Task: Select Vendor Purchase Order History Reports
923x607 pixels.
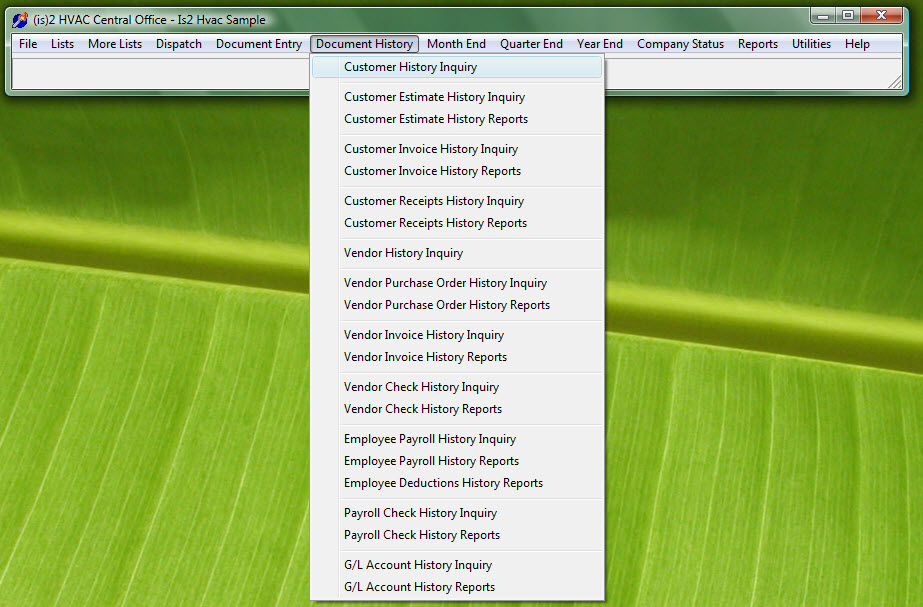Action: pos(457,305)
